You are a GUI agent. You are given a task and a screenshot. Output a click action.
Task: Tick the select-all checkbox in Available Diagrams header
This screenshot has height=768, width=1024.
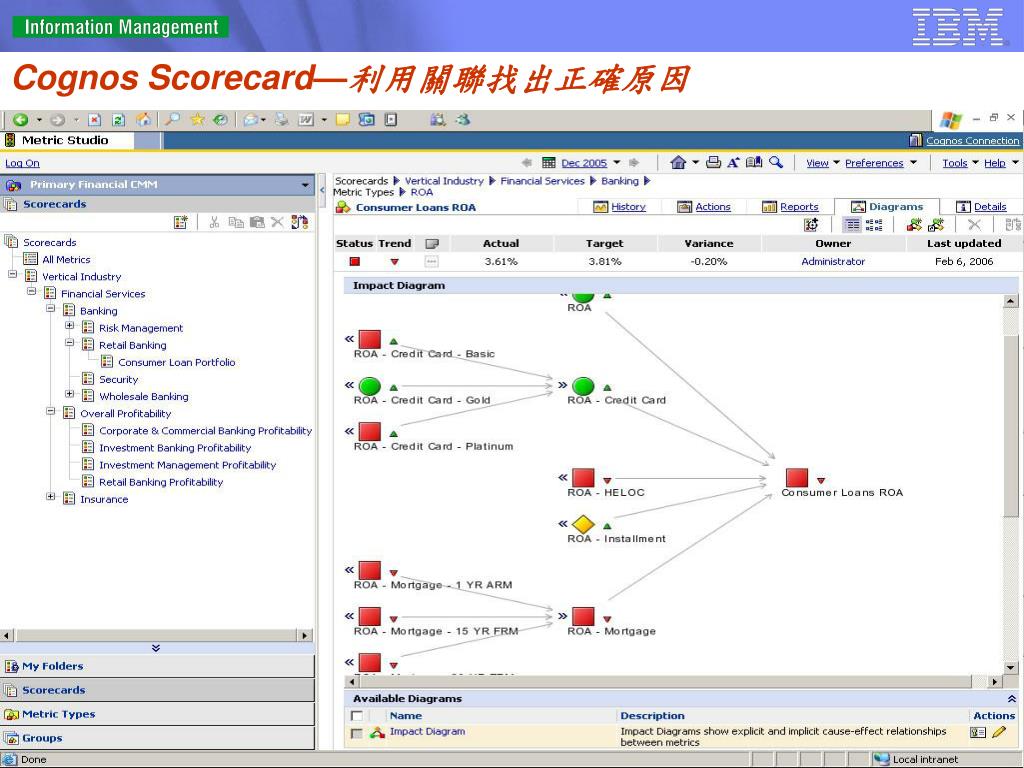tap(357, 716)
